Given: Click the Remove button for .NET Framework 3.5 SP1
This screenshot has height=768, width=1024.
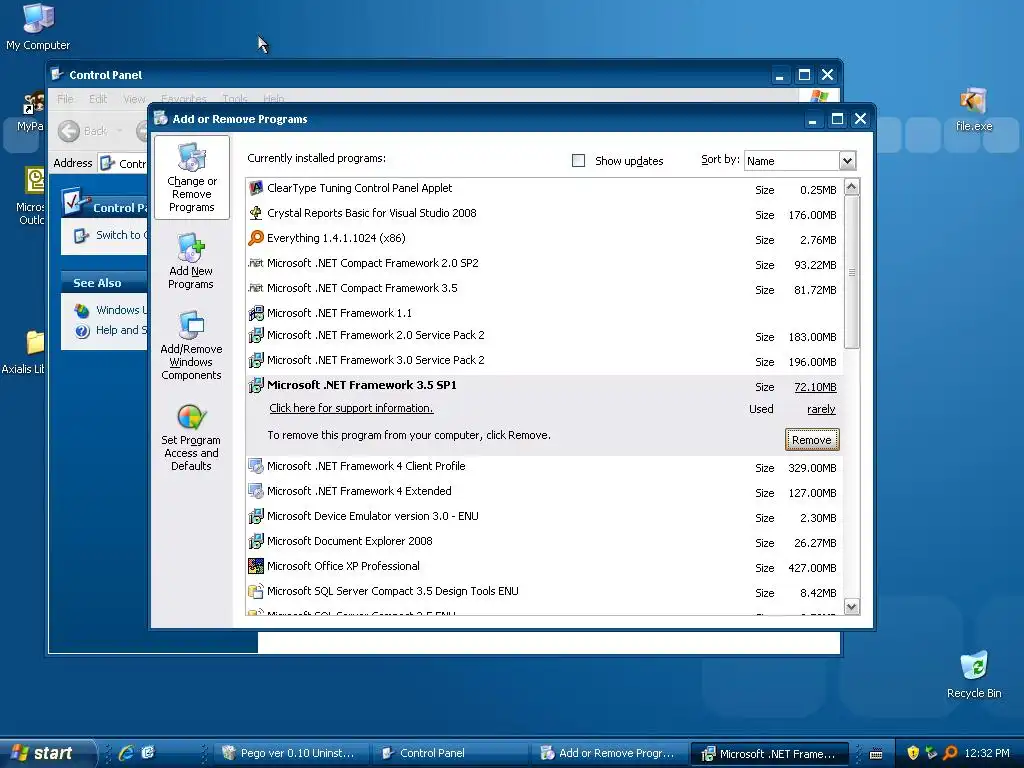Looking at the screenshot, I should coord(812,440).
